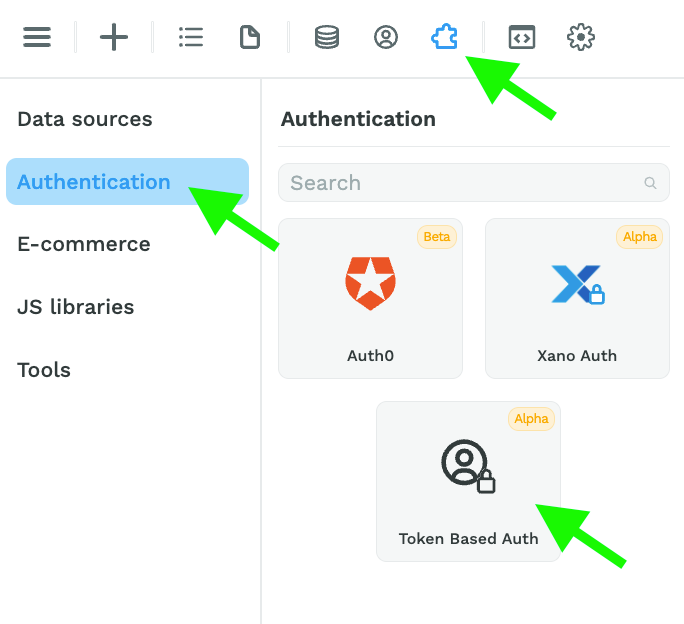The width and height of the screenshot is (684, 624).
Task: Click the magnifier icon in Search
Action: pos(650,183)
